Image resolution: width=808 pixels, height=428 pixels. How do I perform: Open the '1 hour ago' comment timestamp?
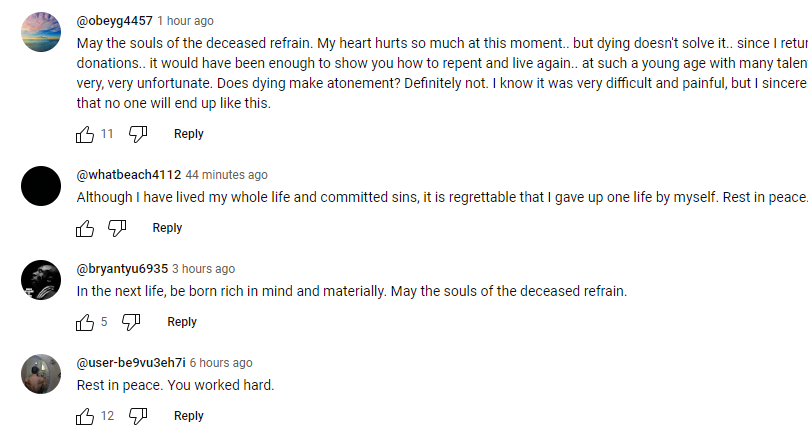[185, 21]
